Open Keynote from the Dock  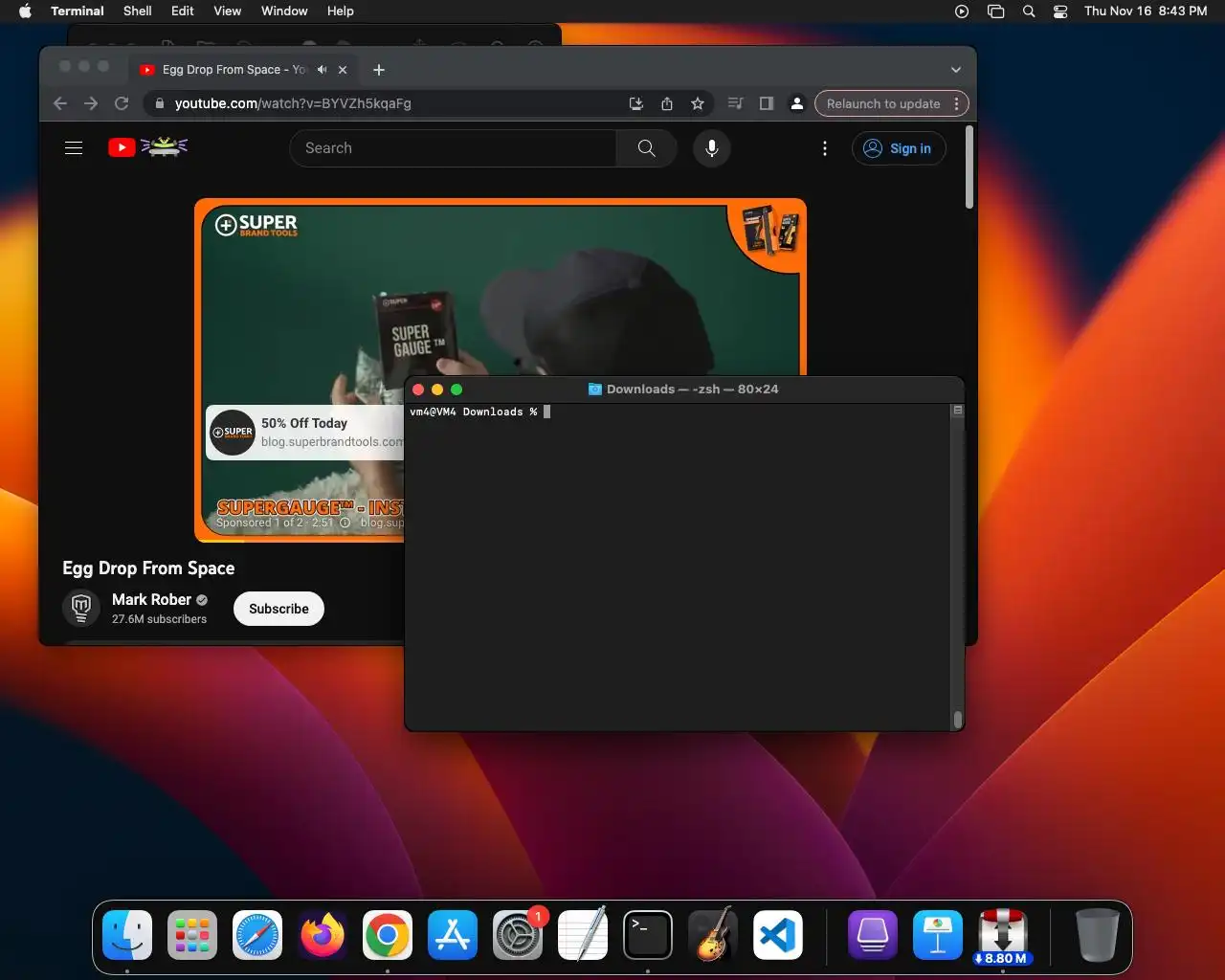[x=938, y=935]
